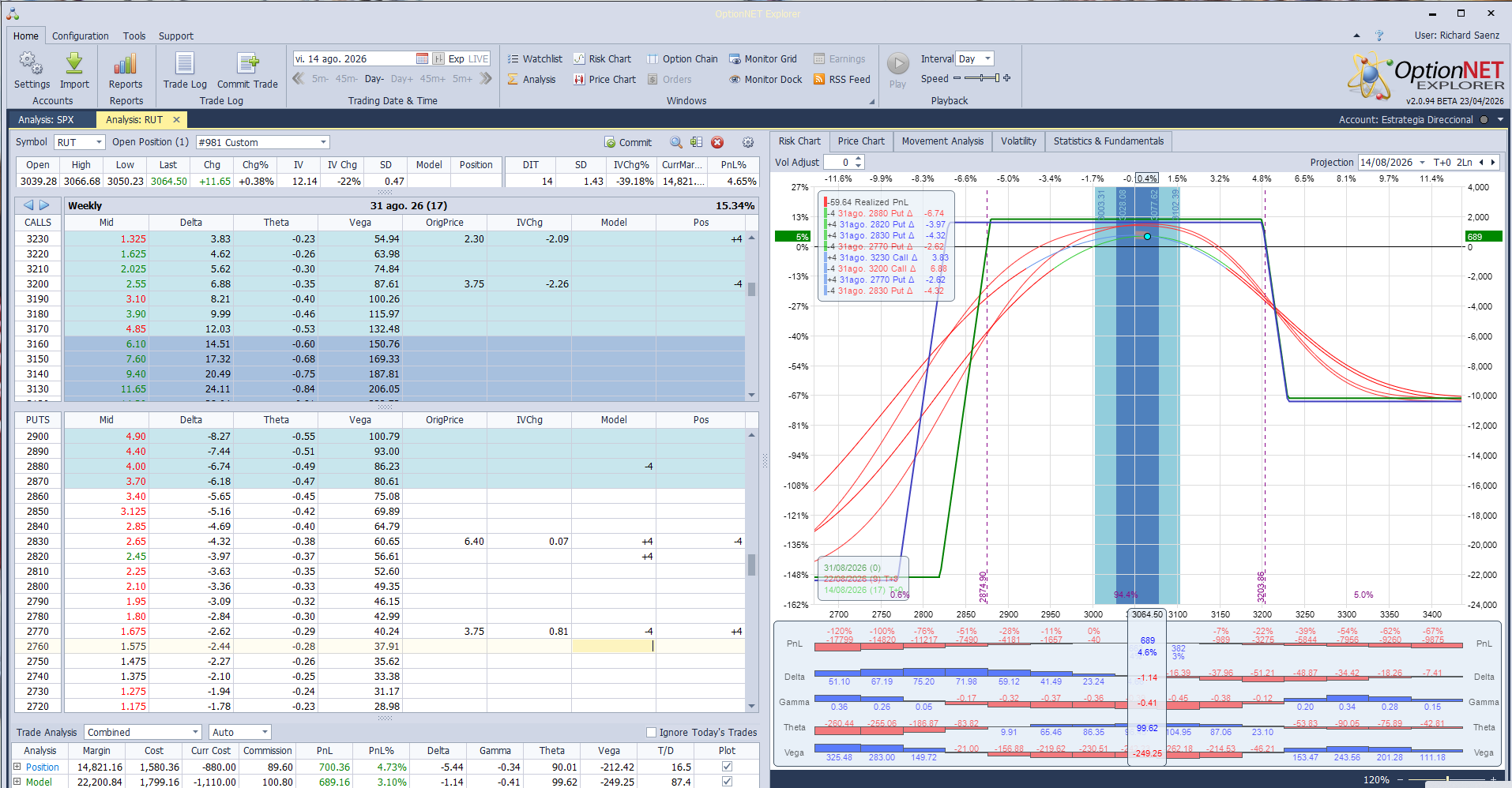
Task: Switch to the Analysis: SPX tab
Action: coord(46,119)
